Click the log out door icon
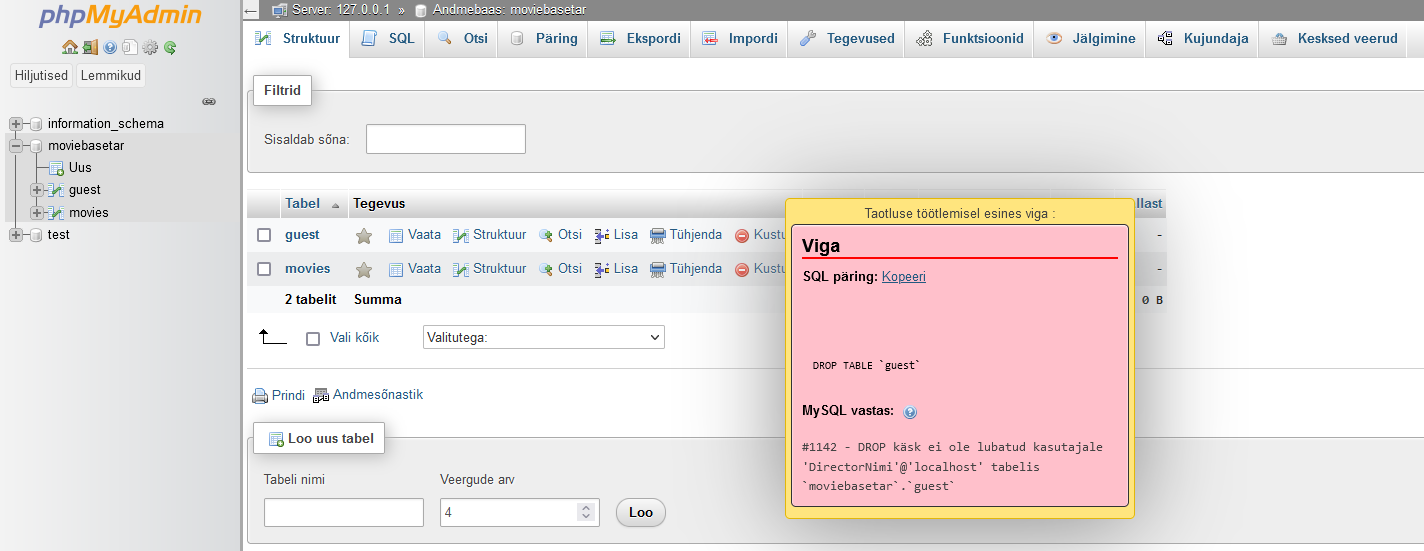 [90, 47]
